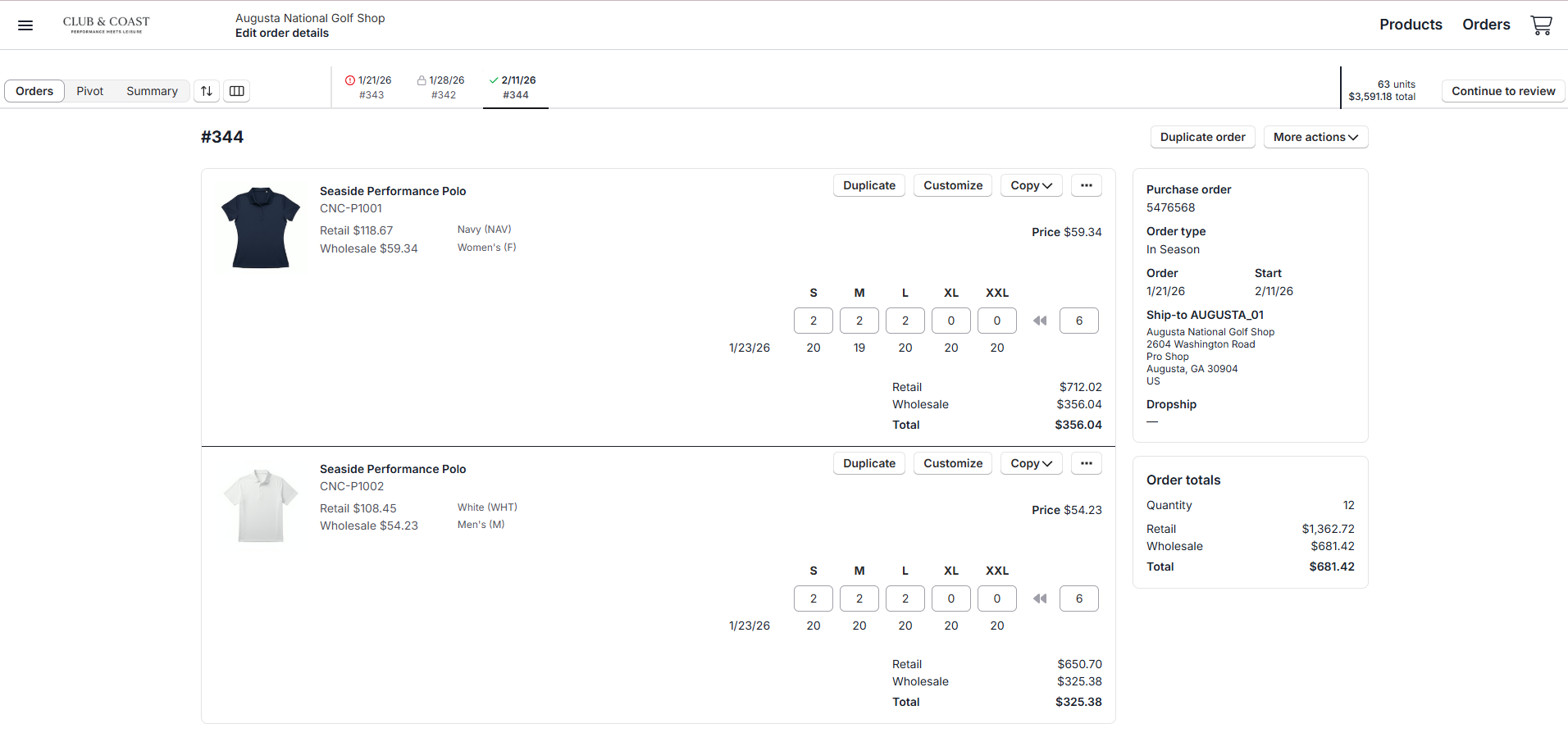Click size M quantity field for navy polo

[859, 321]
